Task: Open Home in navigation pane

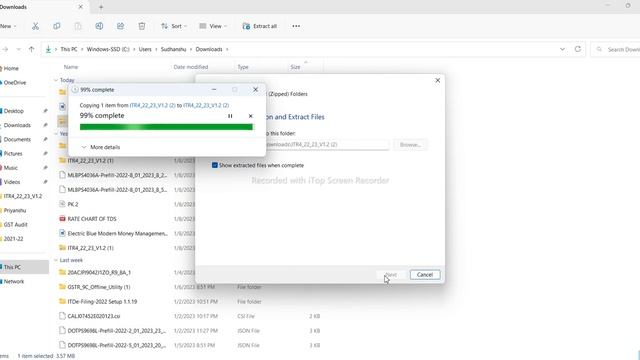Action: [x=11, y=69]
